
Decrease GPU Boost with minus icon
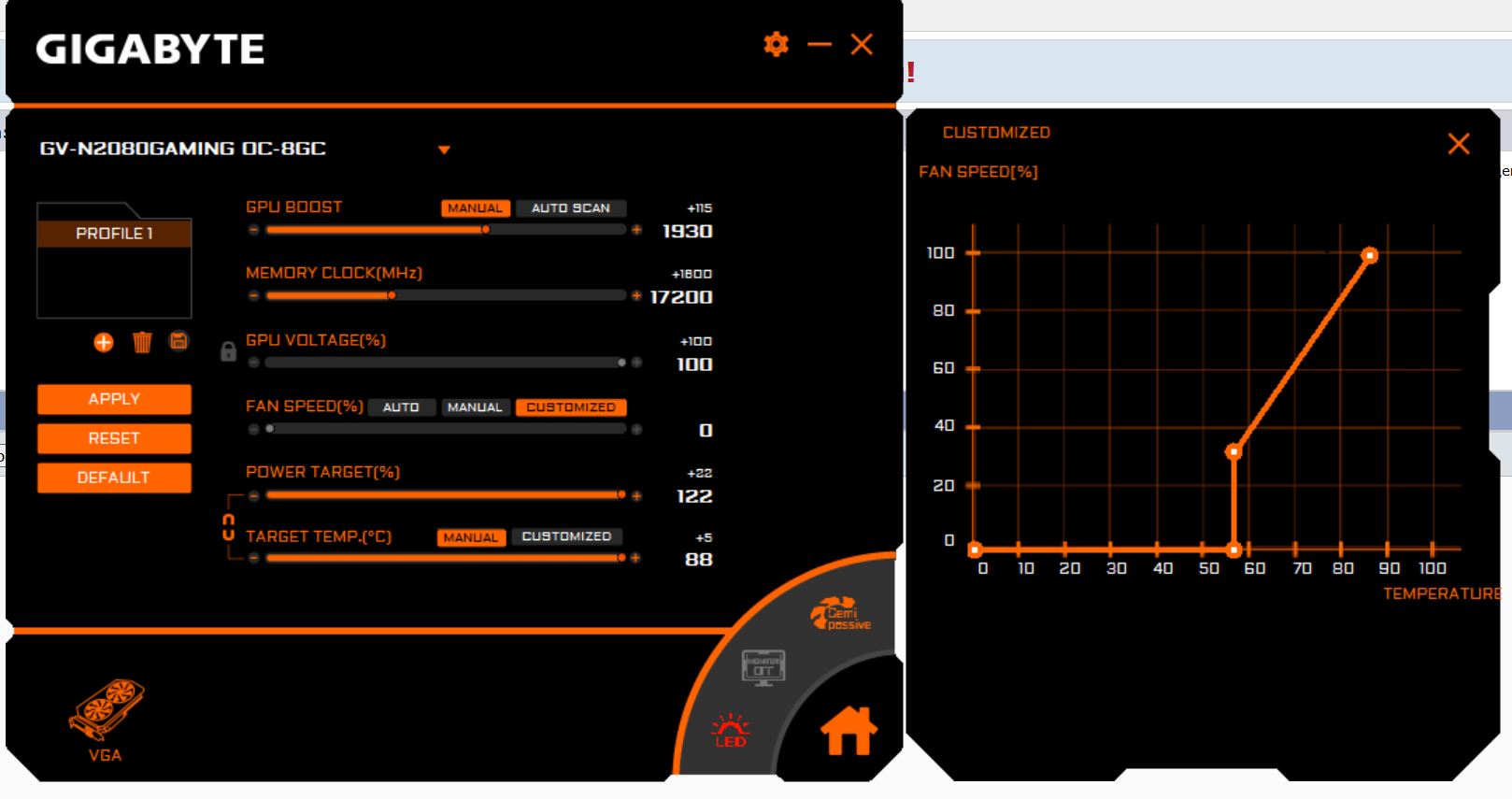(x=253, y=230)
